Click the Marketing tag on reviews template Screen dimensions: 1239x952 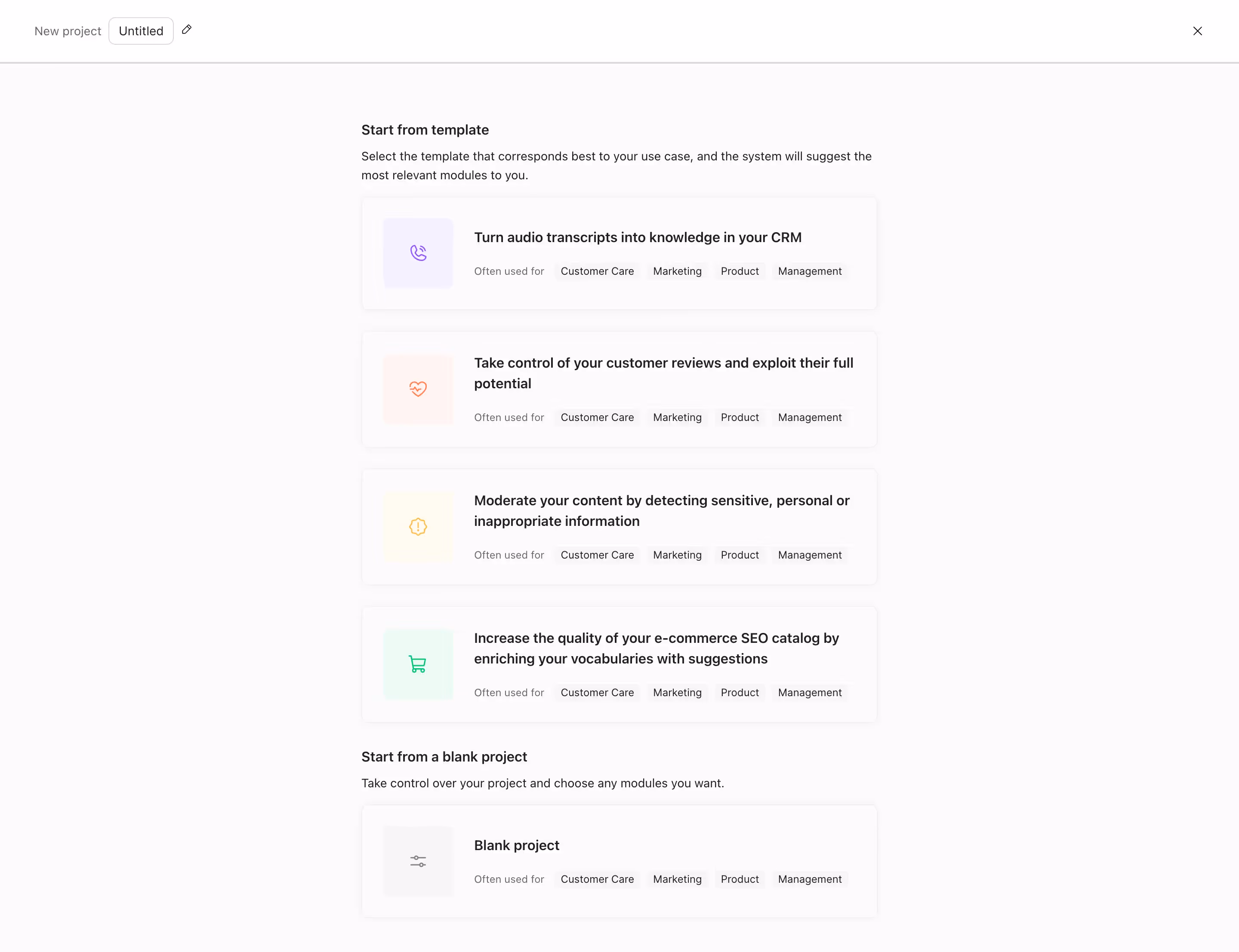pyautogui.click(x=677, y=417)
